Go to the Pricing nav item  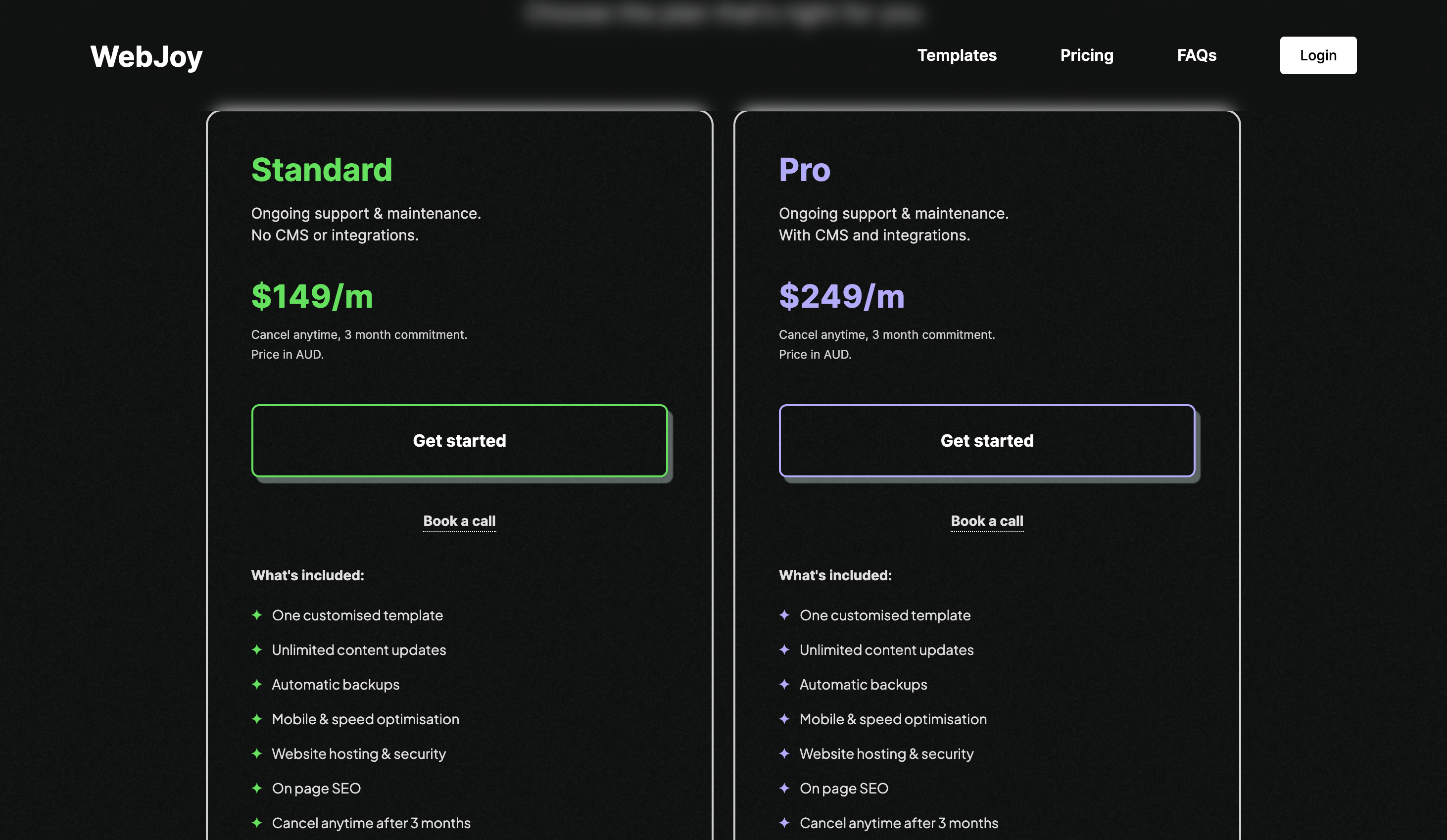click(x=1086, y=55)
